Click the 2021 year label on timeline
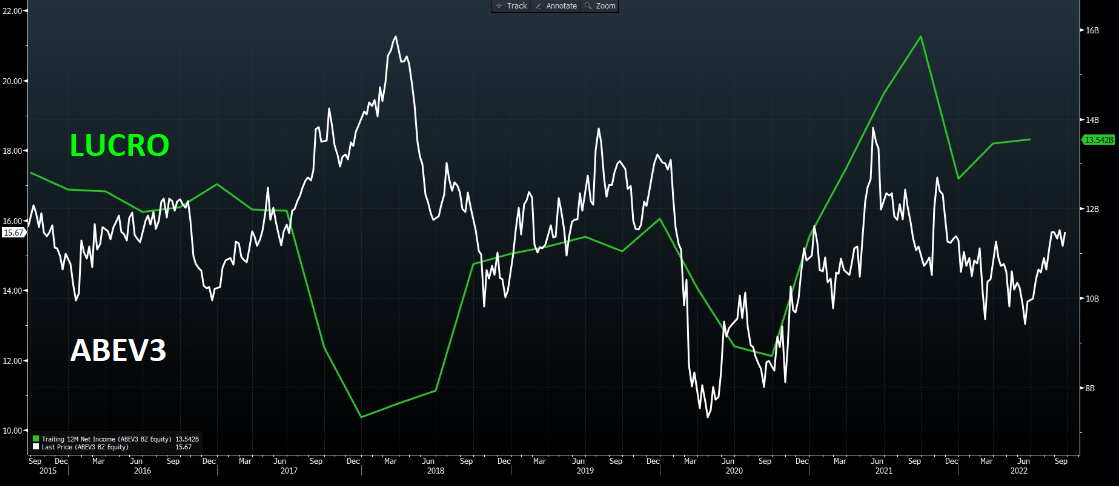 pyautogui.click(x=882, y=471)
